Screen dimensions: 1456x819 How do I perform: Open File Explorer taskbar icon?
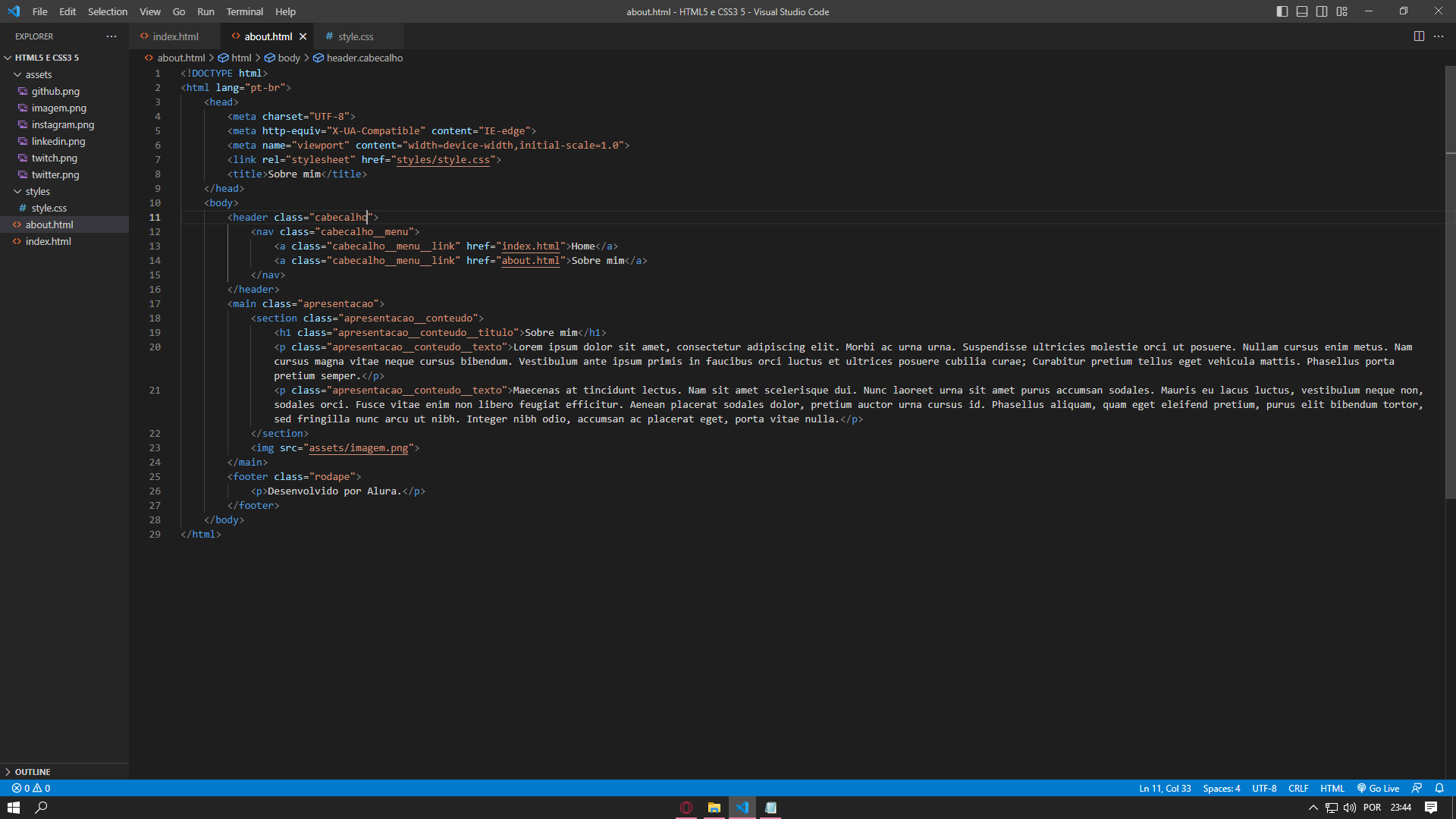point(714,808)
